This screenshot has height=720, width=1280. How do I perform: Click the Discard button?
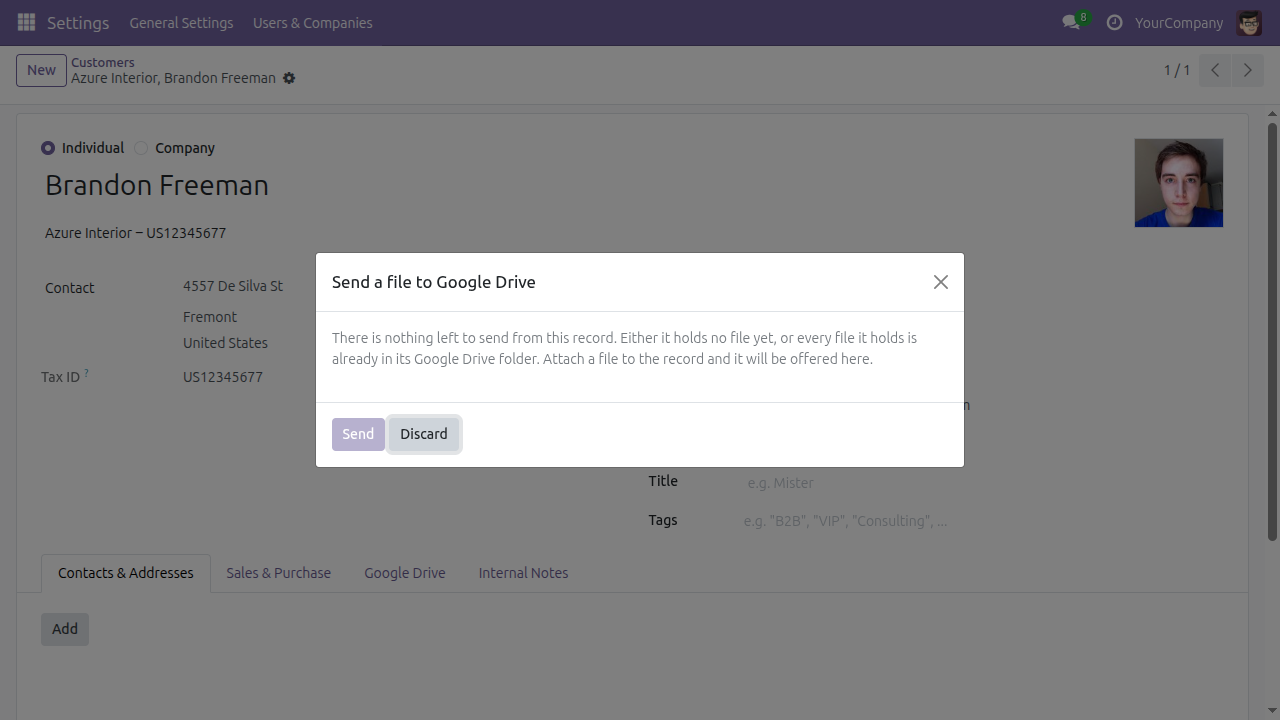(x=424, y=434)
